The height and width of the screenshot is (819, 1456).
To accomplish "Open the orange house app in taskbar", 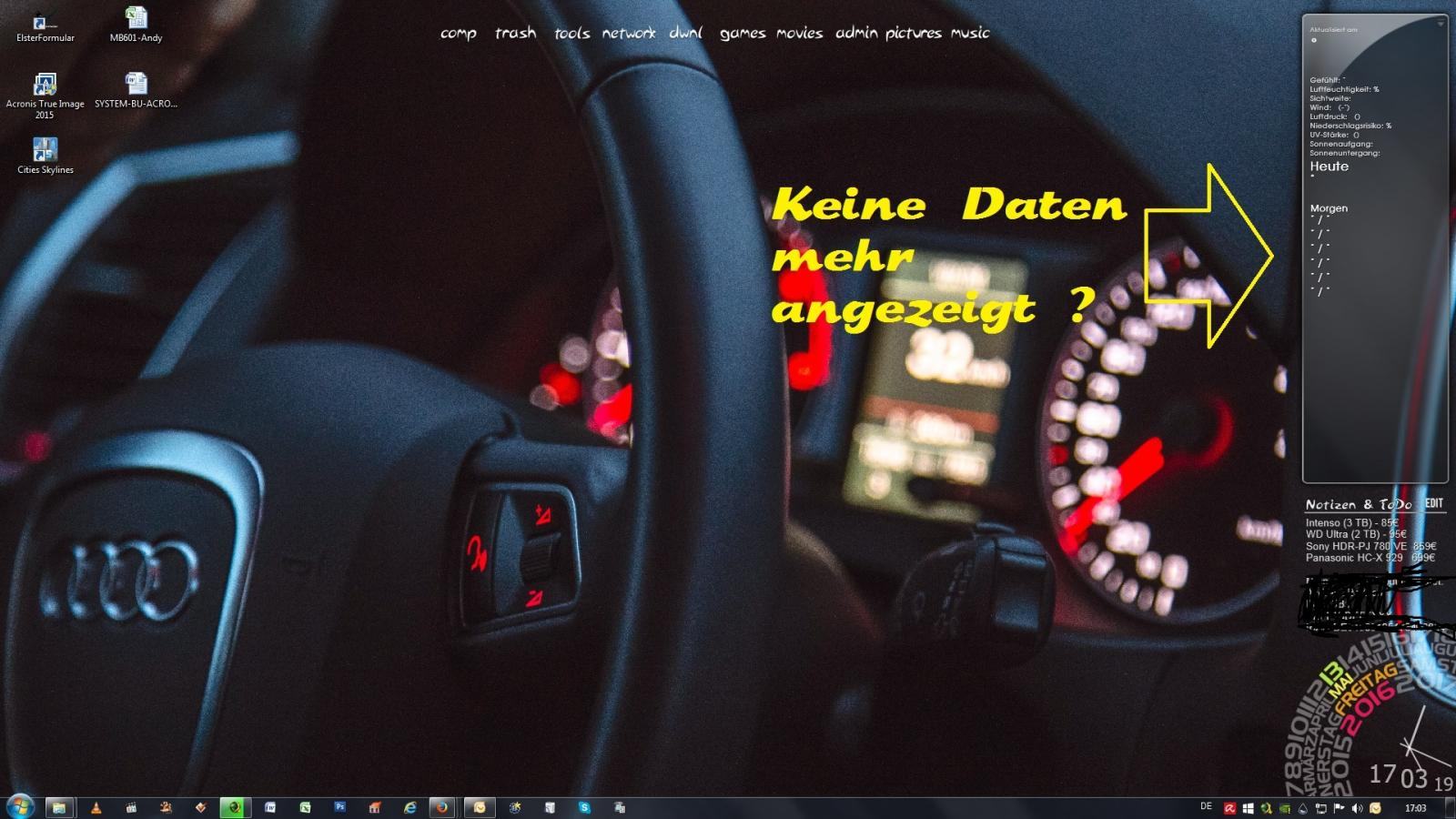I will (x=374, y=807).
